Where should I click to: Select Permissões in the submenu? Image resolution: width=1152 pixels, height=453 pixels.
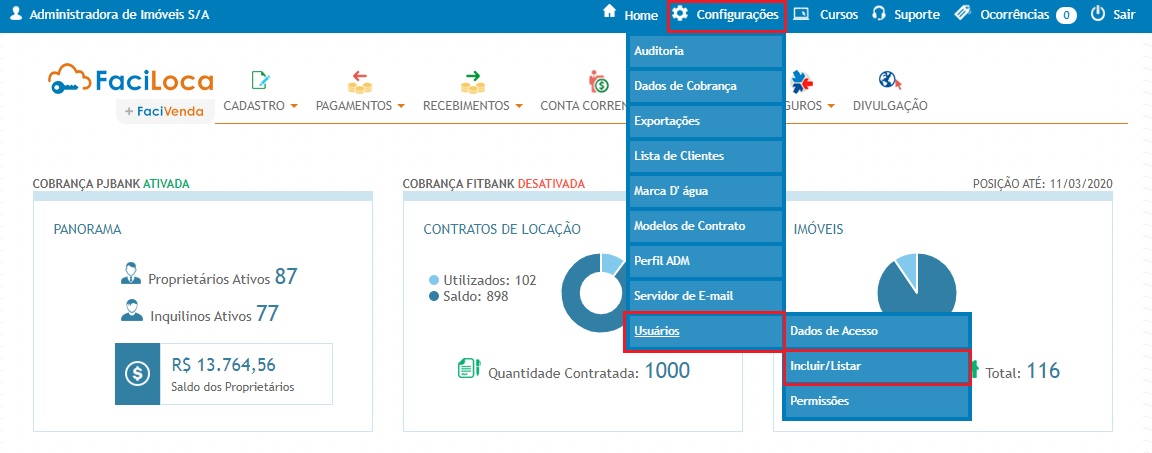(x=876, y=401)
